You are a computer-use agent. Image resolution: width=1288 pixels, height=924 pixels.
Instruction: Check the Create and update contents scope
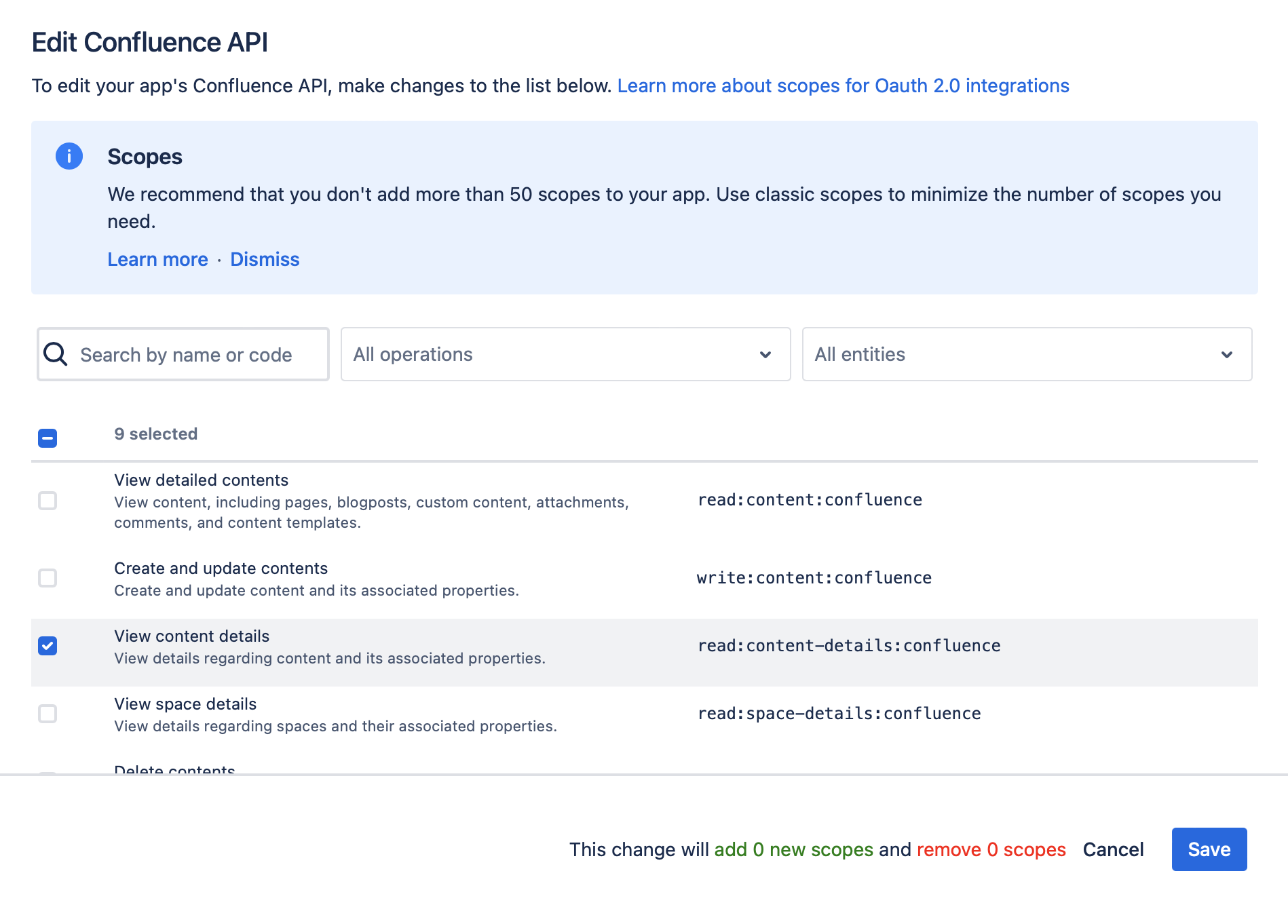point(48,579)
